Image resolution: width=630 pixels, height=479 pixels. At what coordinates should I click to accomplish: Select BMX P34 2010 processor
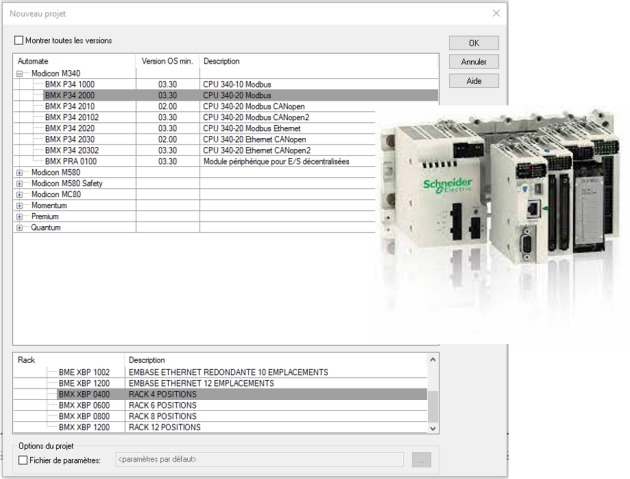[70, 106]
